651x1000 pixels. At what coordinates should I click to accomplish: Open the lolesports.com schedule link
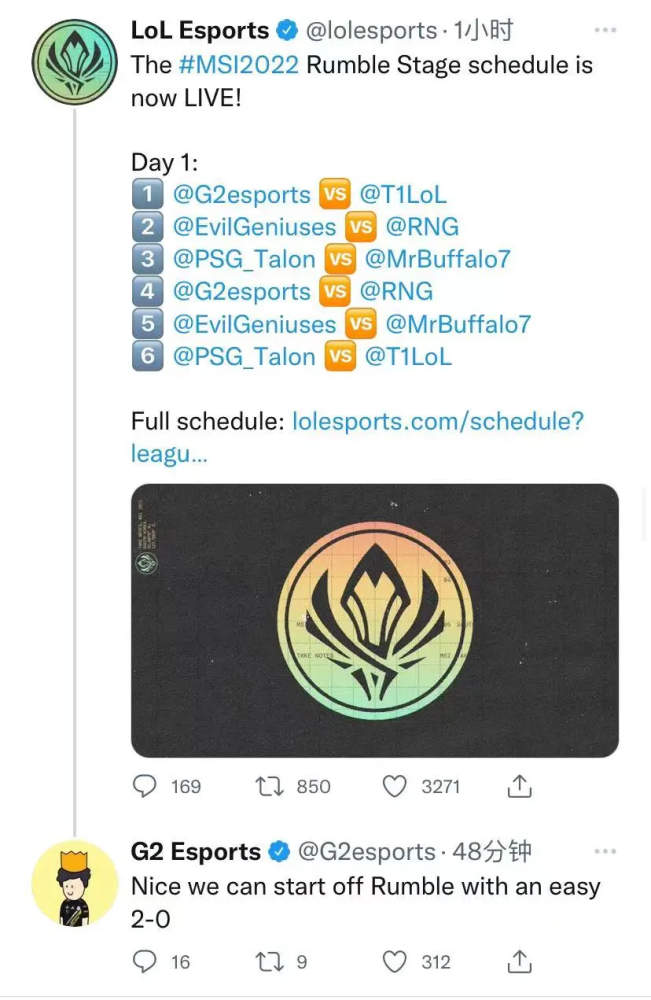pos(437,421)
